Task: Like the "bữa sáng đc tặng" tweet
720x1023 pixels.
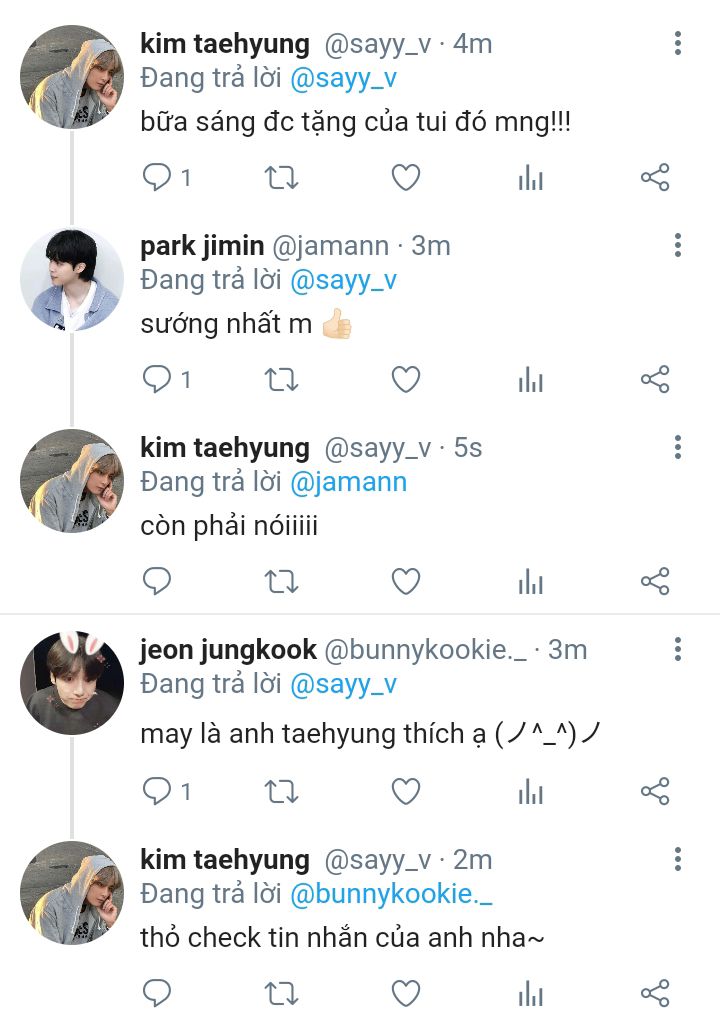Action: (x=405, y=178)
